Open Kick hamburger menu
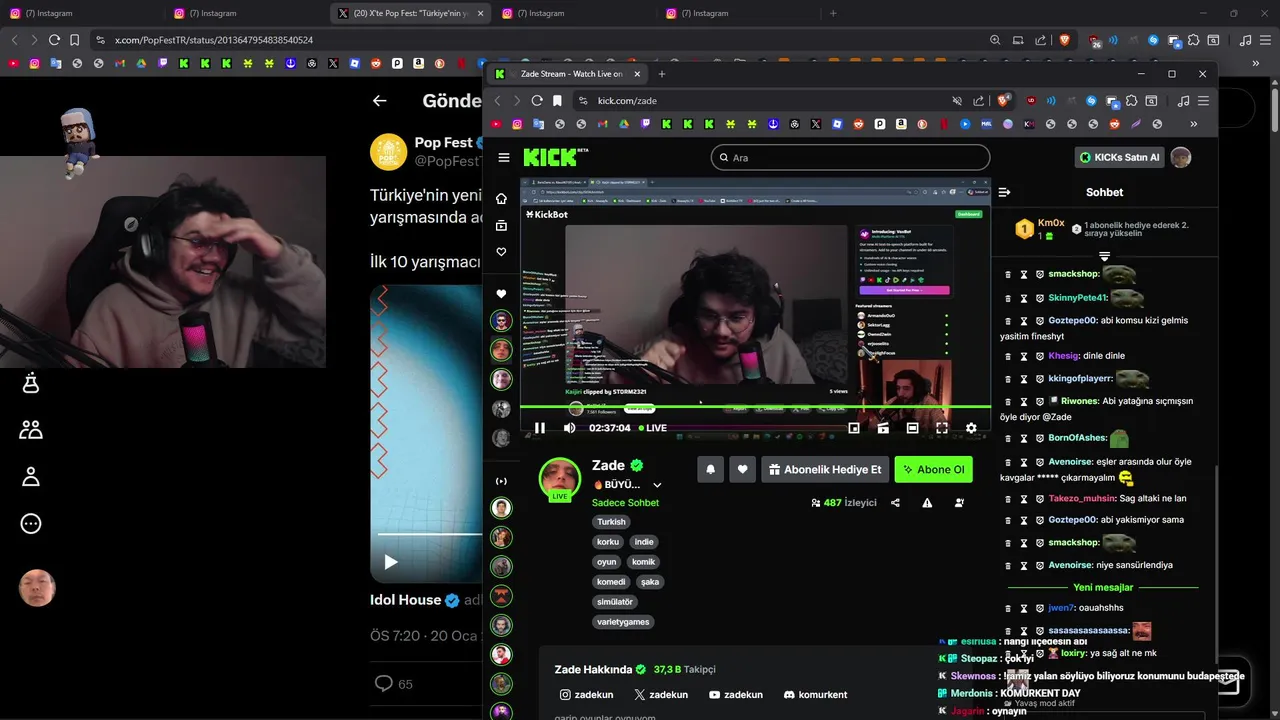Screen dimensions: 1280x720 pos(504,157)
